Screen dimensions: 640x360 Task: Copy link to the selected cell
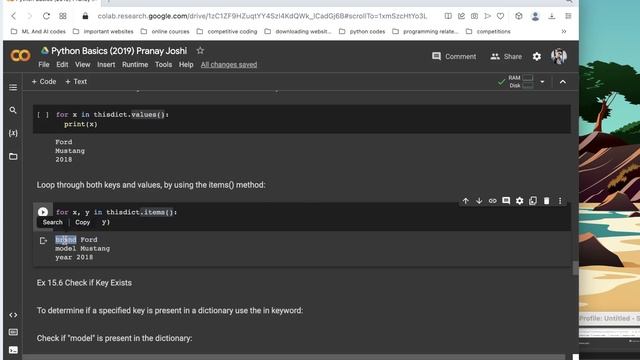(493, 201)
